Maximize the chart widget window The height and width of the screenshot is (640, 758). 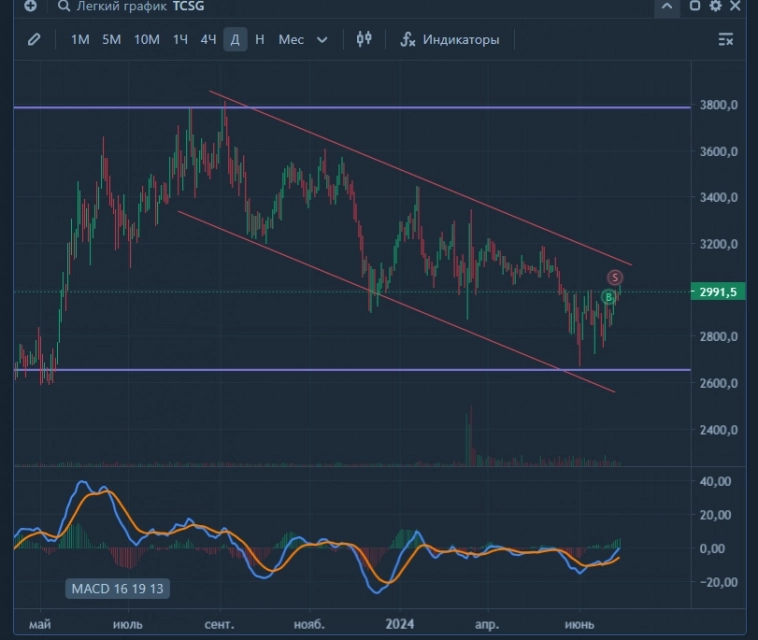point(695,6)
